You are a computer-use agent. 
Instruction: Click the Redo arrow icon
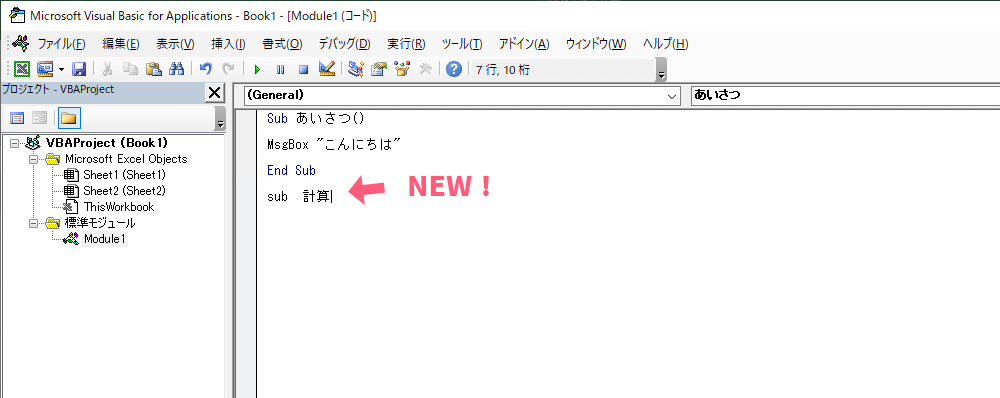click(x=228, y=69)
